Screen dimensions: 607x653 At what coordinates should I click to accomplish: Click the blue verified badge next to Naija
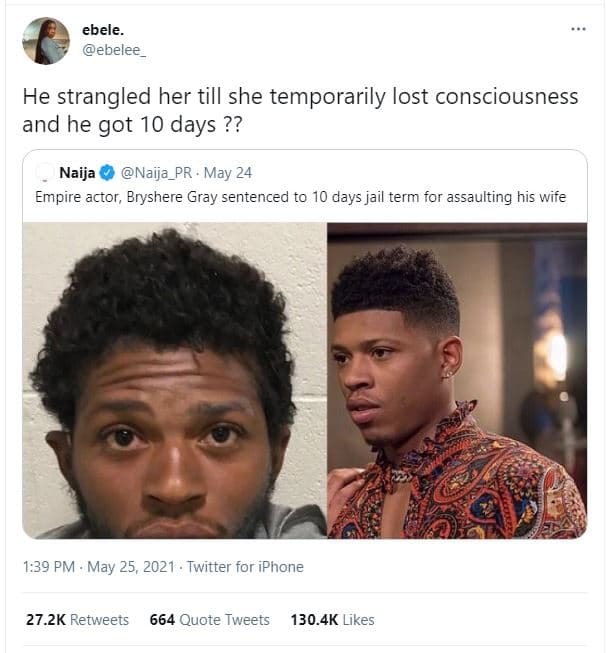click(x=107, y=173)
